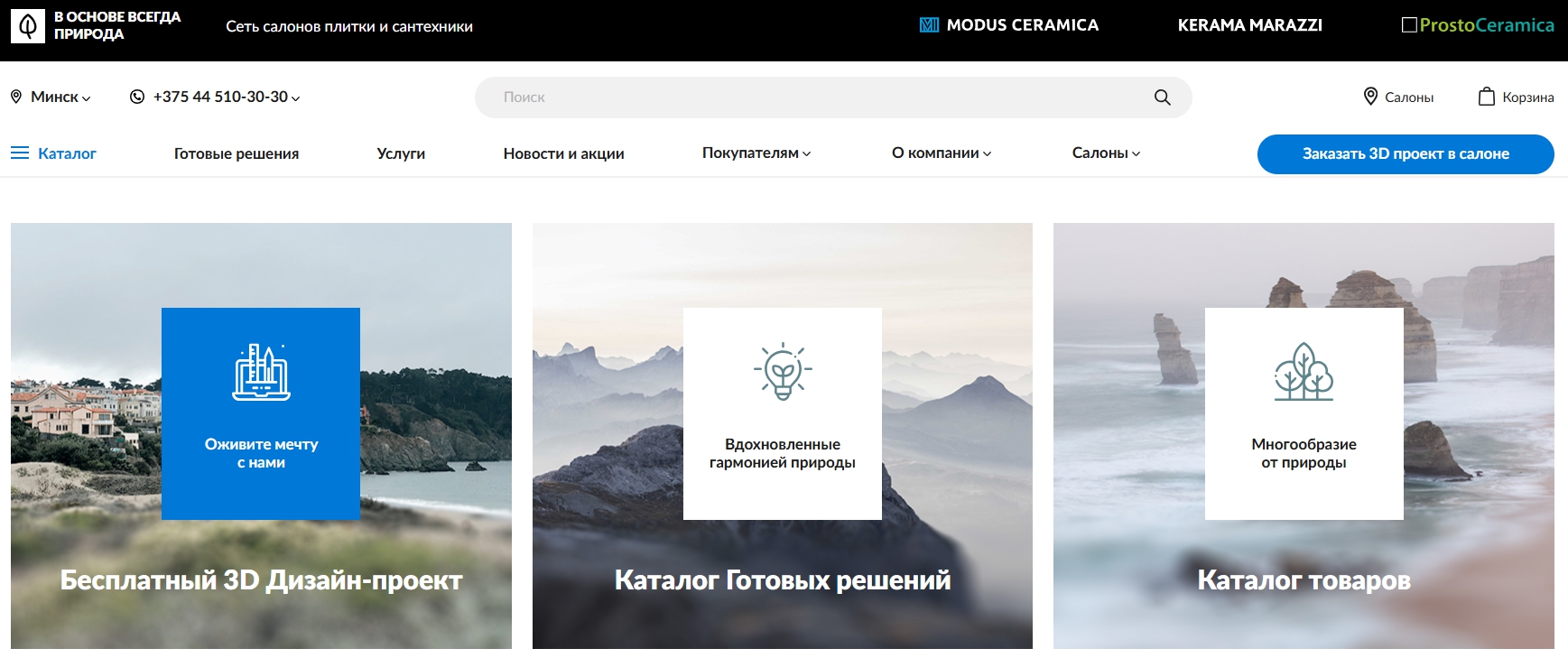Open the Салоны navigation dropdown
1568x658 pixels.
point(1106,153)
